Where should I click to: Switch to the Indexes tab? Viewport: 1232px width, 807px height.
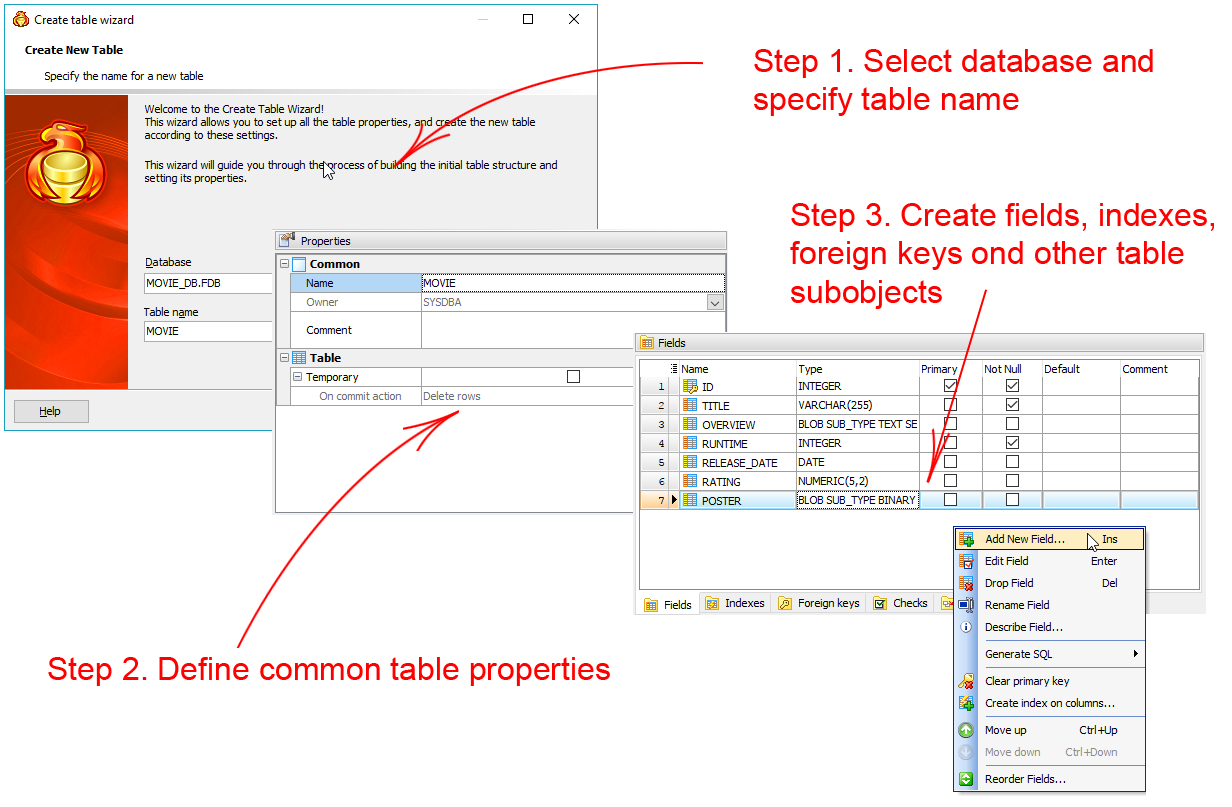coord(735,603)
